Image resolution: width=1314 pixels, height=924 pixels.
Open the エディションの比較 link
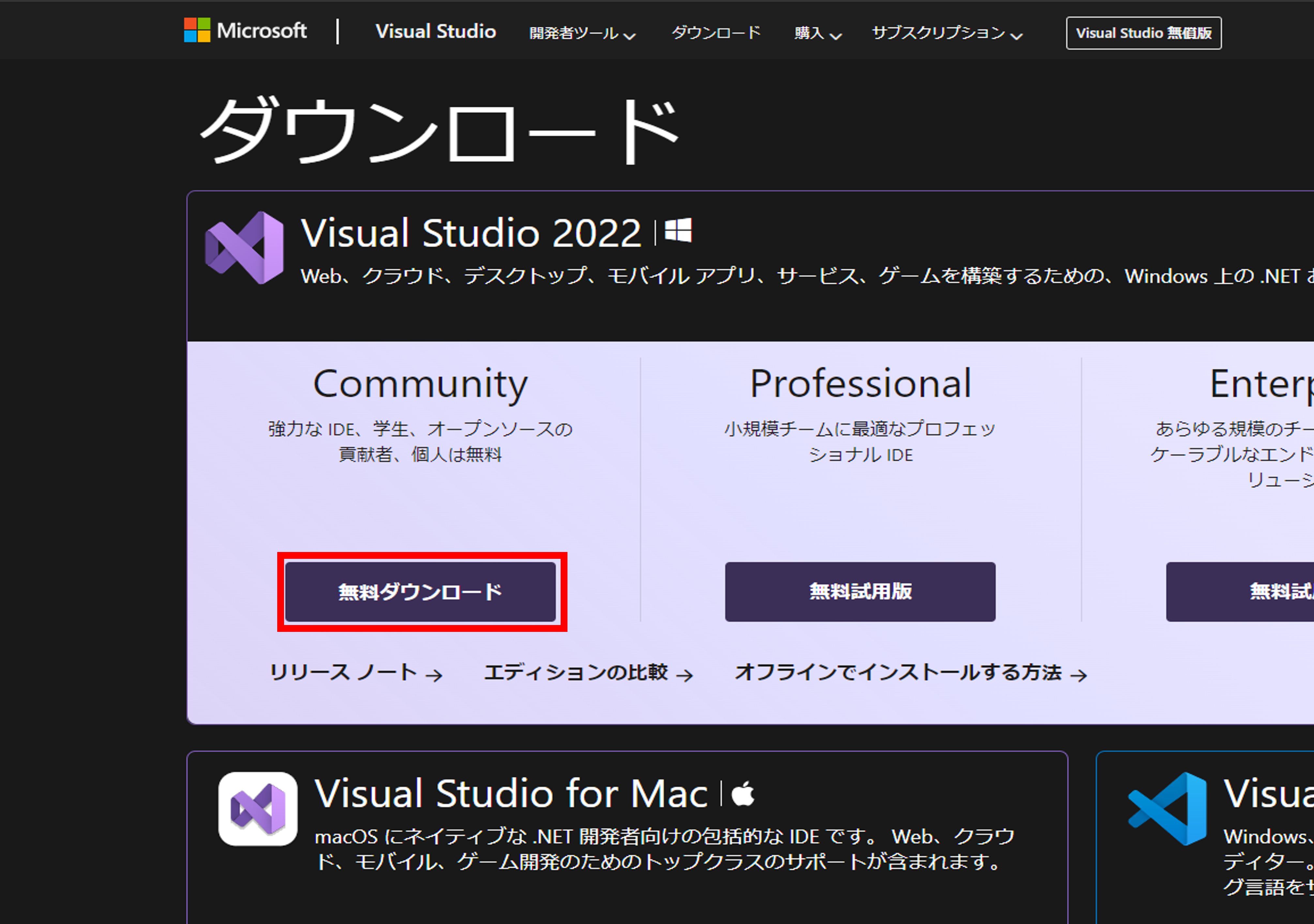[588, 672]
